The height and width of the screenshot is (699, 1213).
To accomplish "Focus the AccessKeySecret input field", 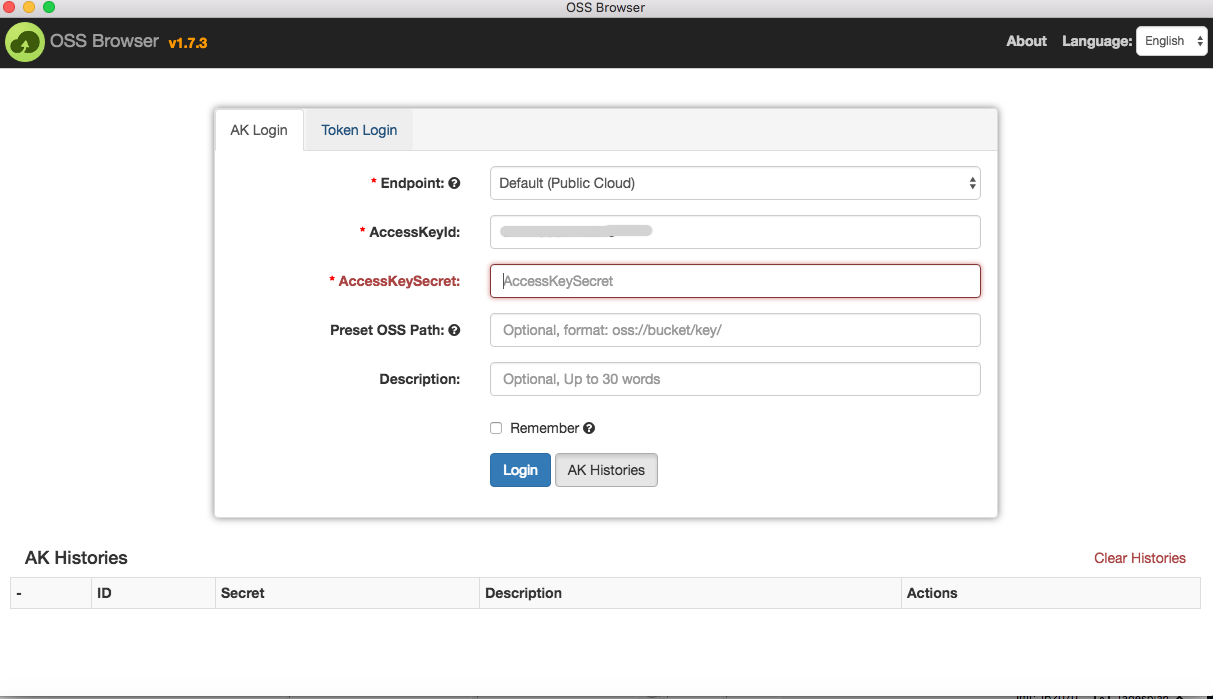I will 735,281.
